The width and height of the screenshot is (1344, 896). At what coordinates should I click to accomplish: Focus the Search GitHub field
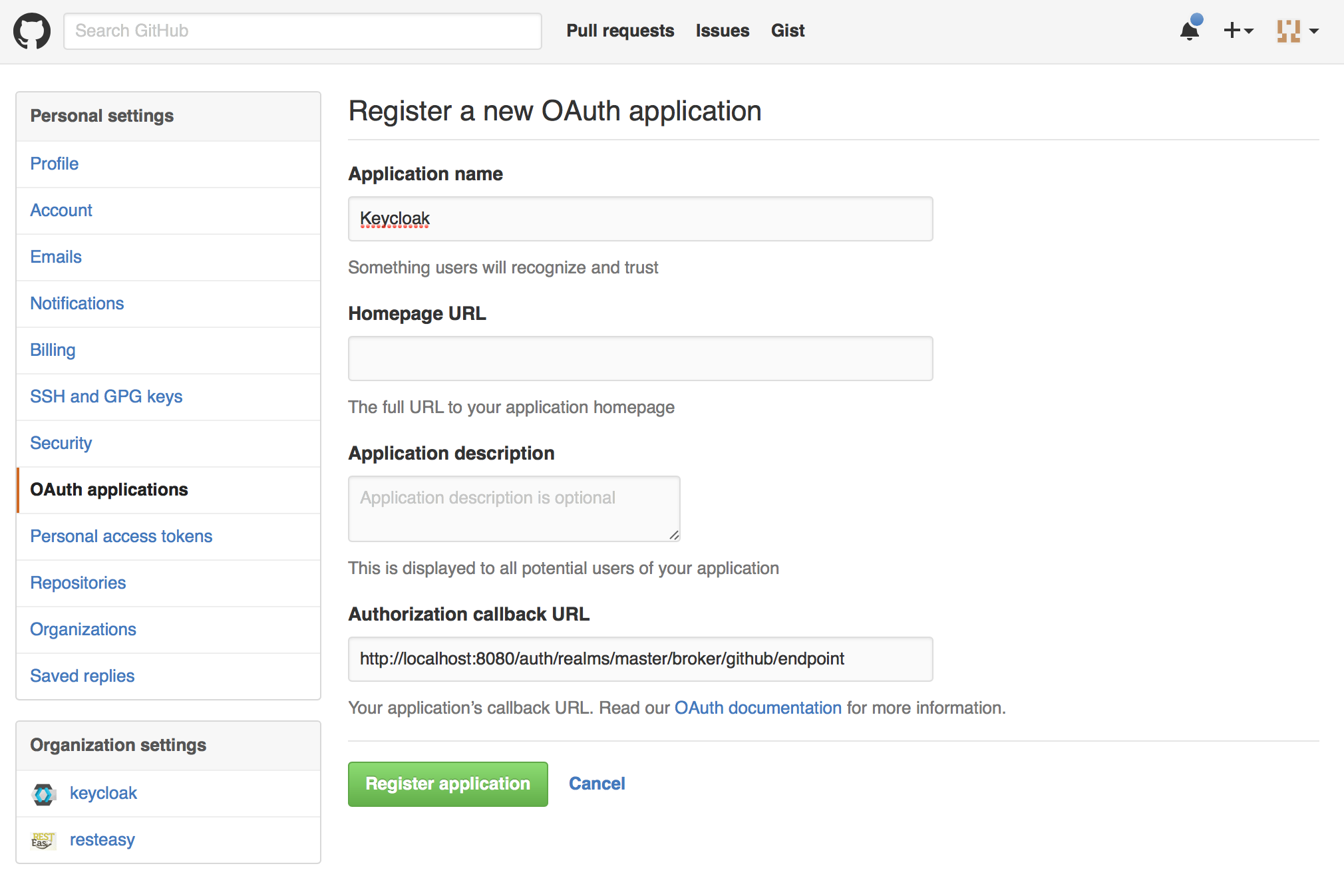[x=303, y=31]
